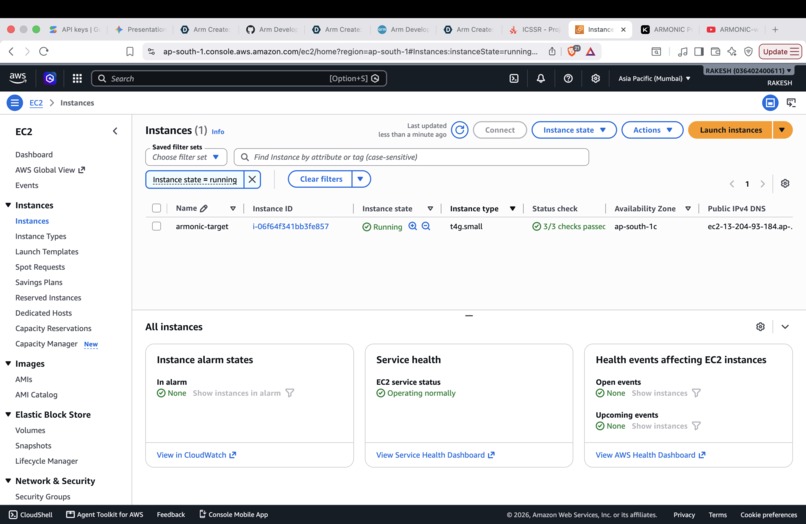The height and width of the screenshot is (524, 806).
Task: Open the Instance state dropdown button
Action: tap(574, 130)
